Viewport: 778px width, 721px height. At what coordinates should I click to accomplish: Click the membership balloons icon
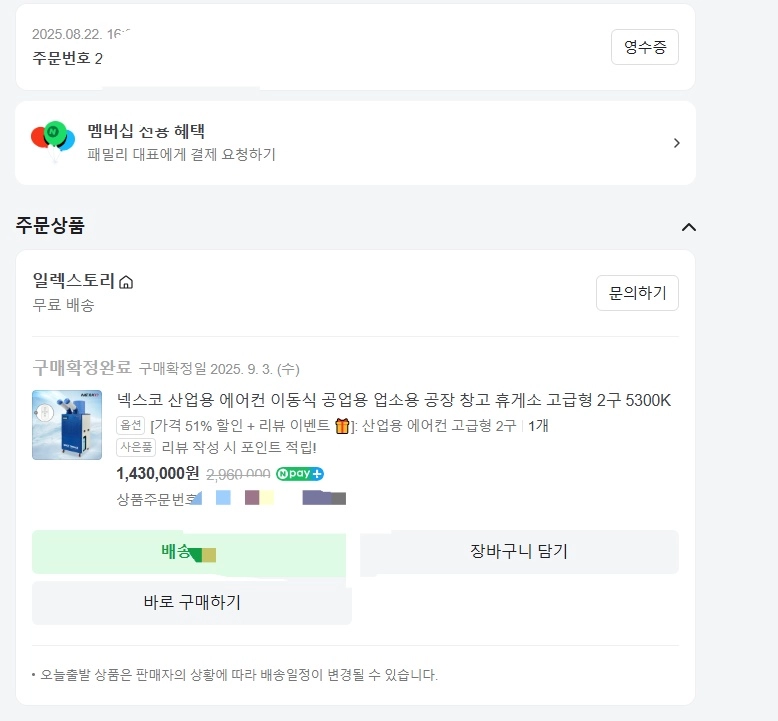click(x=53, y=140)
